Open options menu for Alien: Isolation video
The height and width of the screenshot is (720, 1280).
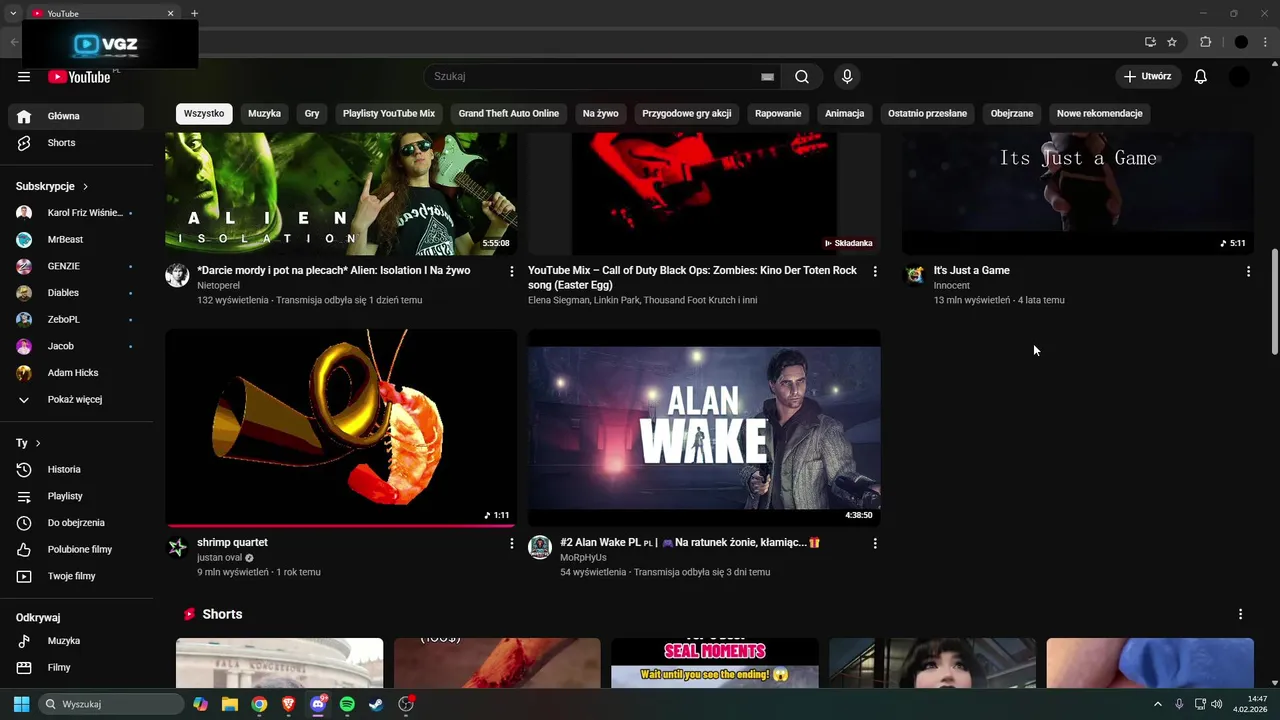(x=512, y=271)
